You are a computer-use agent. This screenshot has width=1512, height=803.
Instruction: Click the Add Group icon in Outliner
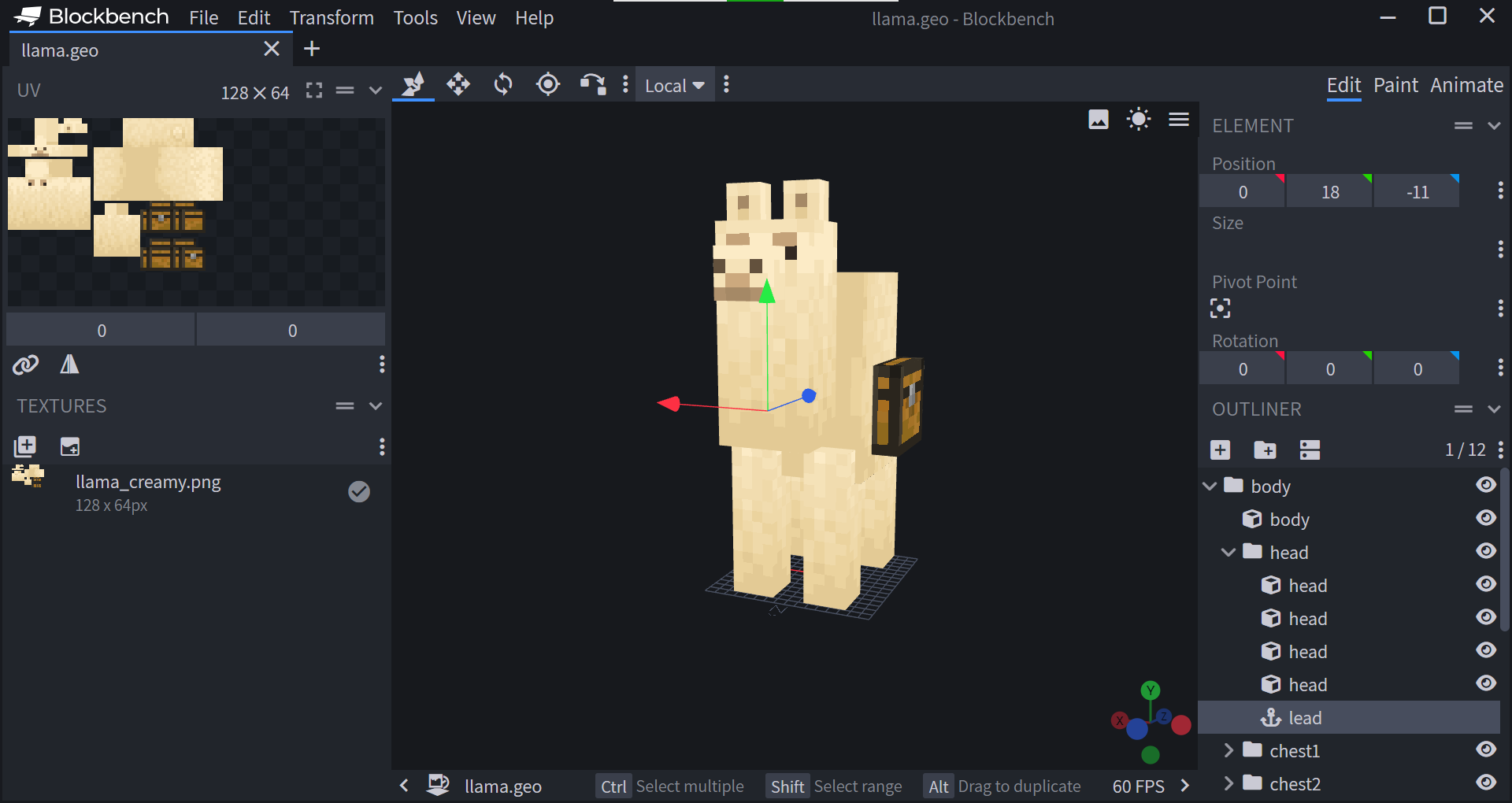pos(1266,450)
